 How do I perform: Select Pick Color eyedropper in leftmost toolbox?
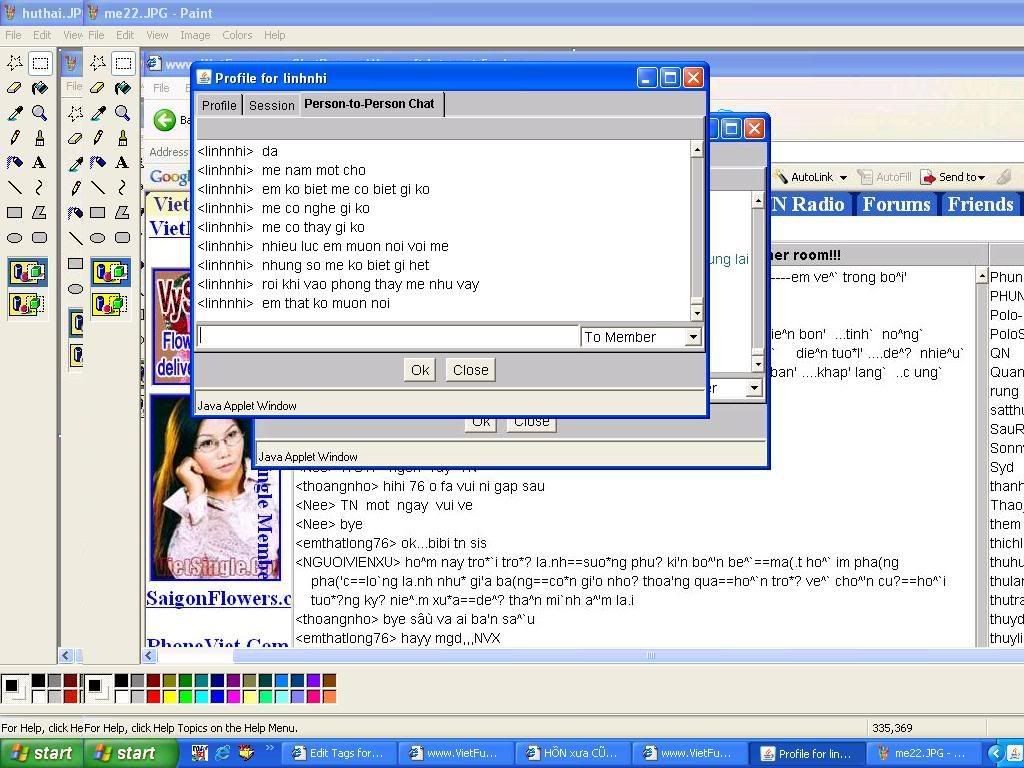pyautogui.click(x=14, y=113)
